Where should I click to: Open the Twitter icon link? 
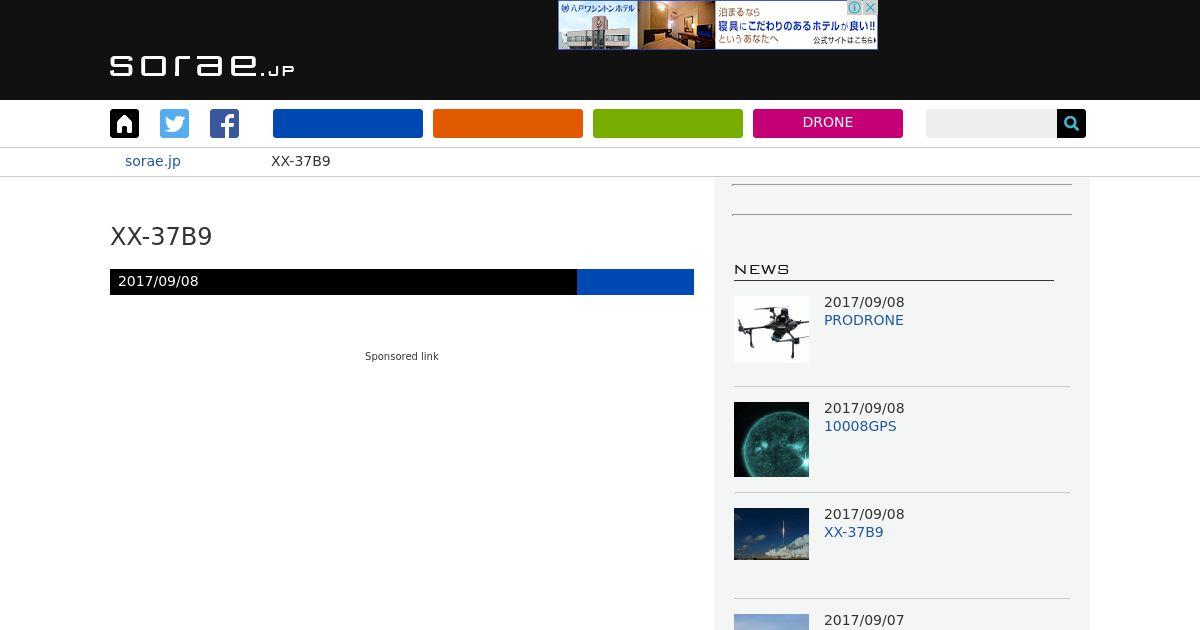tap(174, 123)
